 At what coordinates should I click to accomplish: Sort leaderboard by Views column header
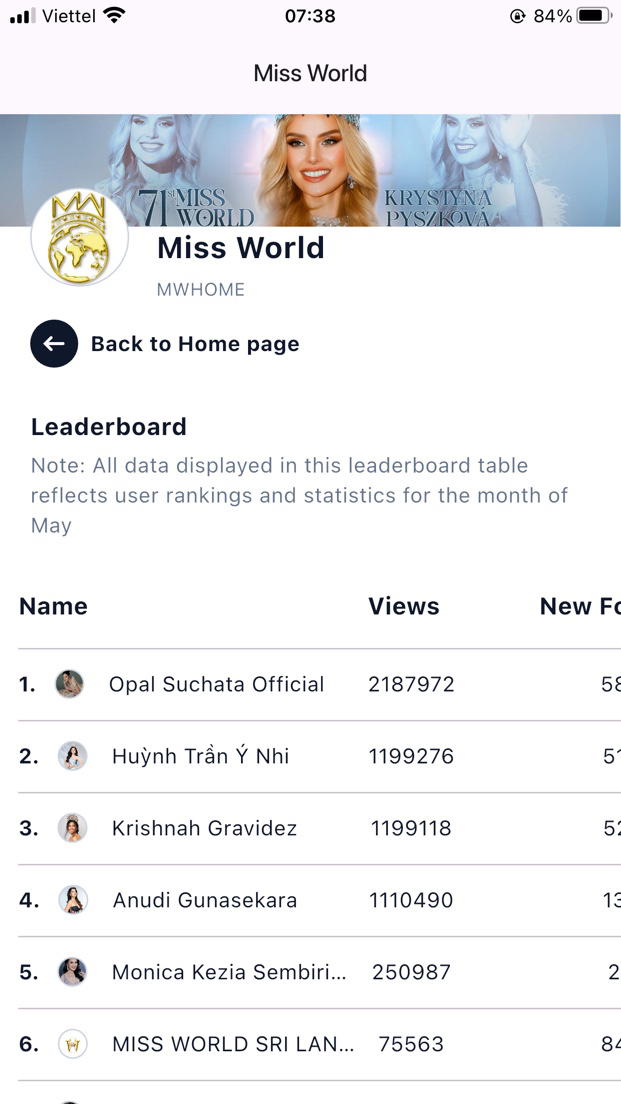point(403,606)
